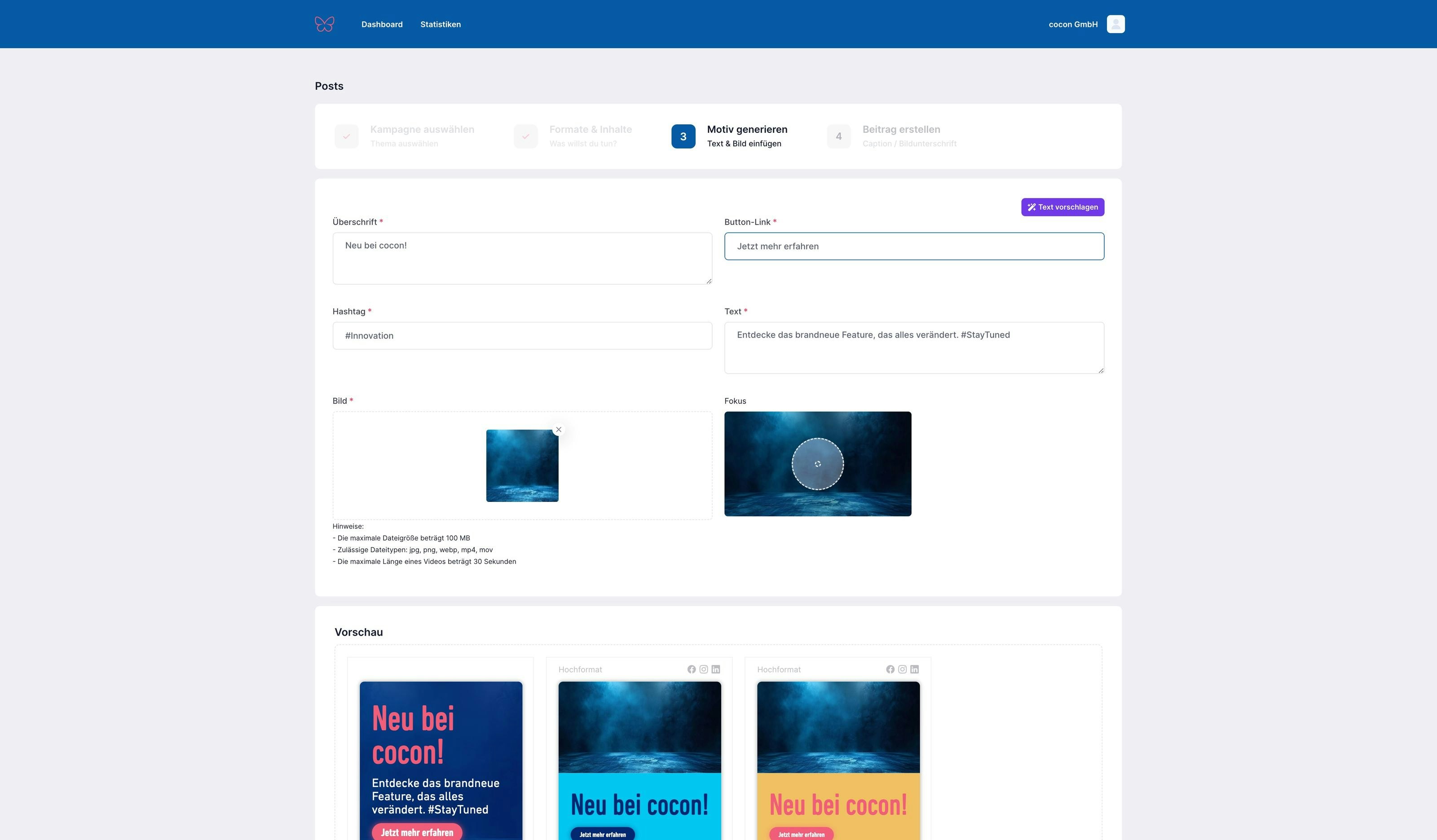Viewport: 1437px width, 840px height.
Task: Click into the Überschrift text area
Action: point(522,258)
